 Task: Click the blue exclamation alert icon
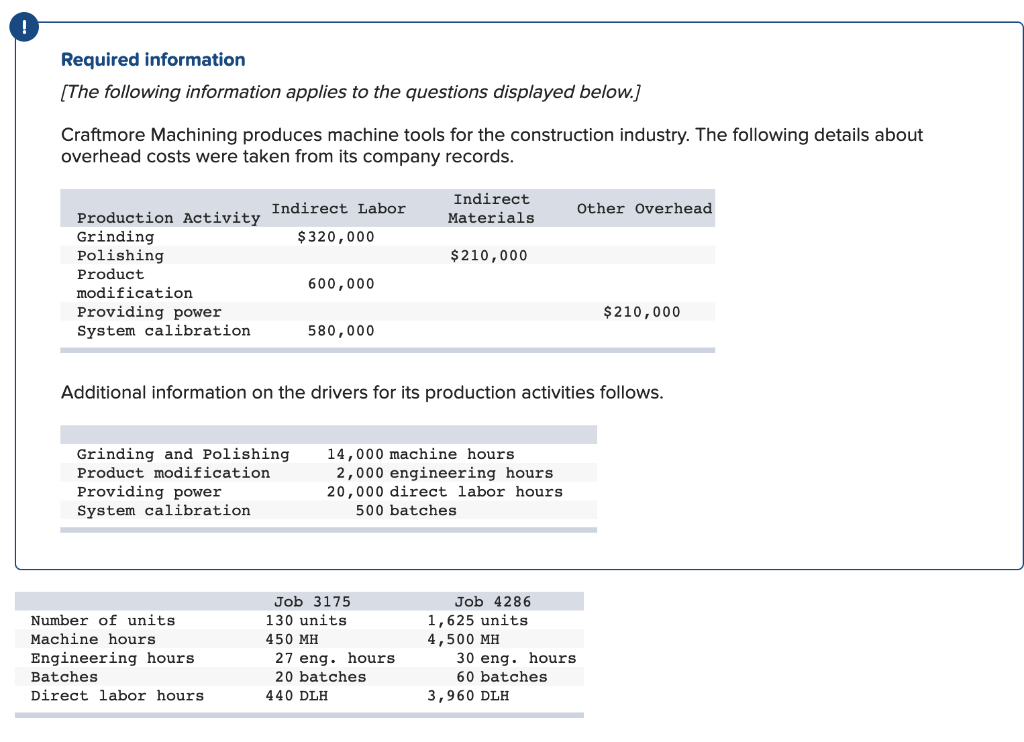coord(24,27)
